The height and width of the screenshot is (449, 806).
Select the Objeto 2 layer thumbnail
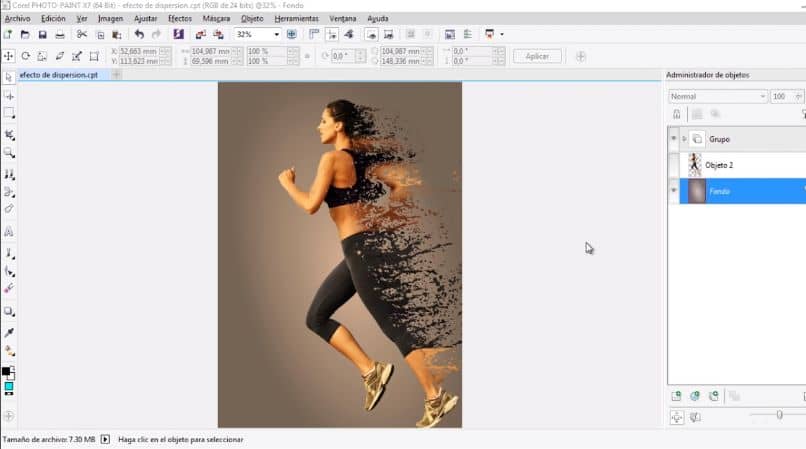click(x=695, y=165)
